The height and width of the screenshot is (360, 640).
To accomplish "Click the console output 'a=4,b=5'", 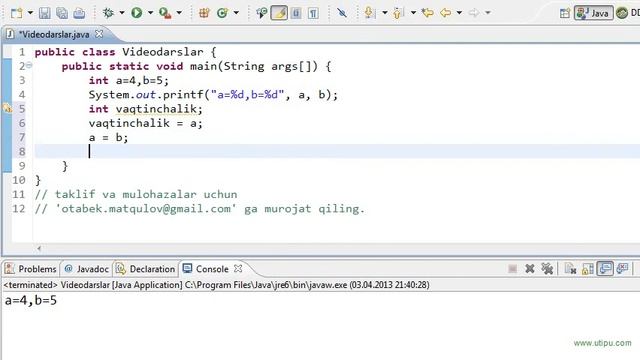I will pyautogui.click(x=31, y=301).
